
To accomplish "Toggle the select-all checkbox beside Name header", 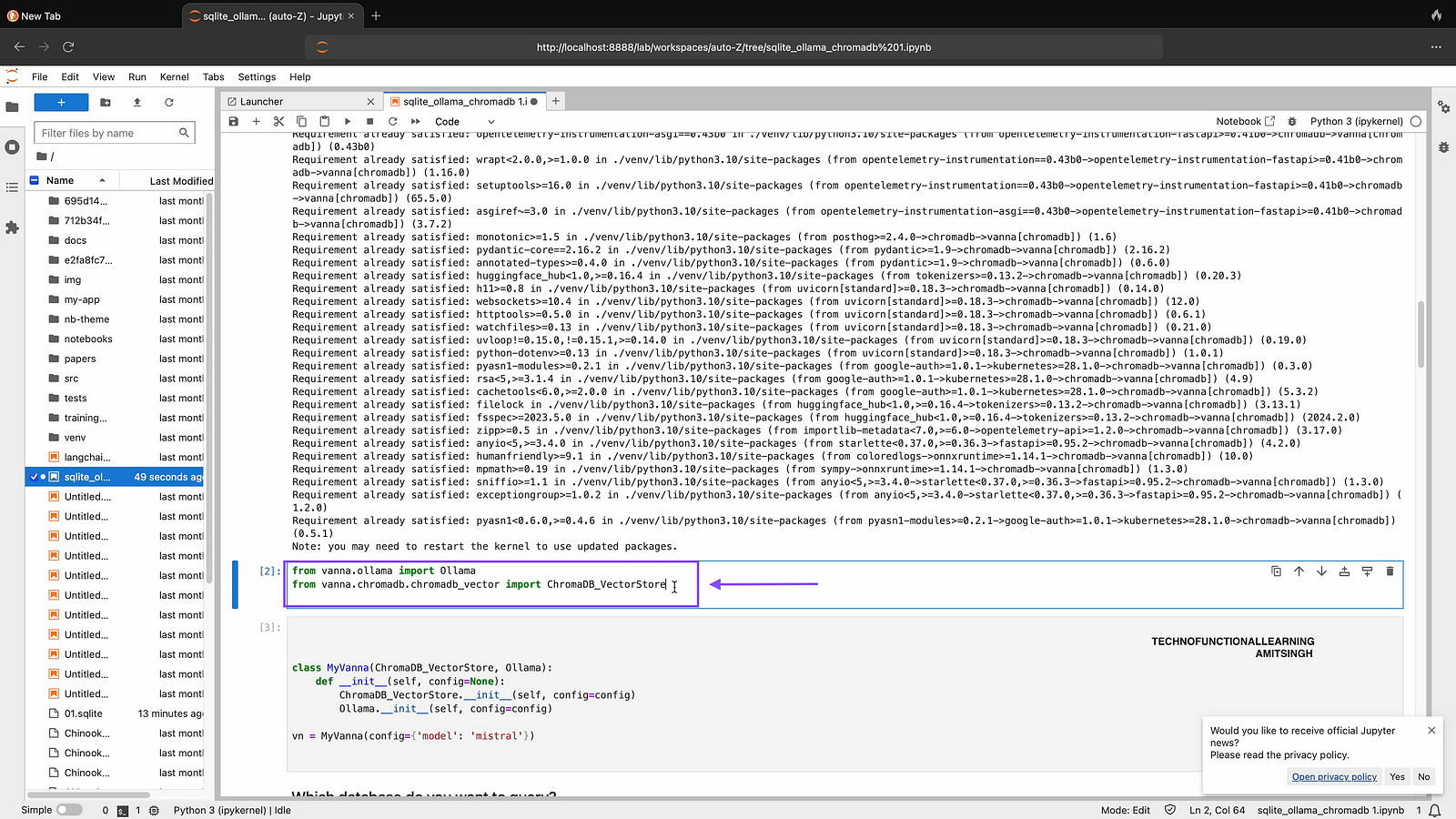I will [35, 180].
